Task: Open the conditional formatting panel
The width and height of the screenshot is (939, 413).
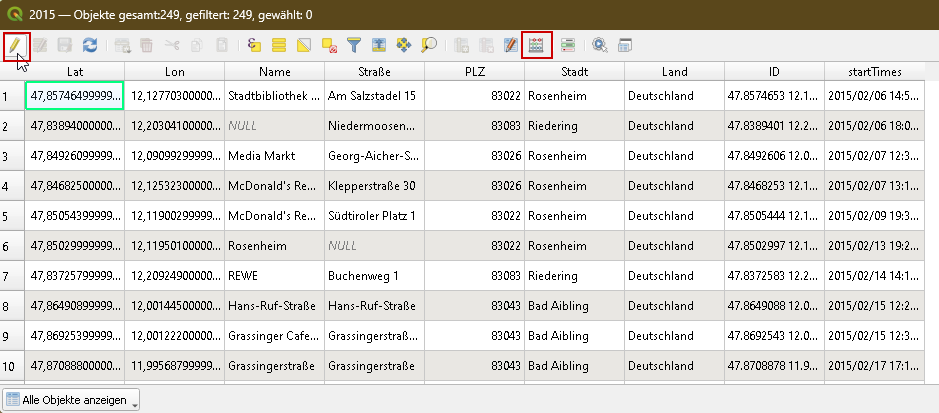Action: 568,45
